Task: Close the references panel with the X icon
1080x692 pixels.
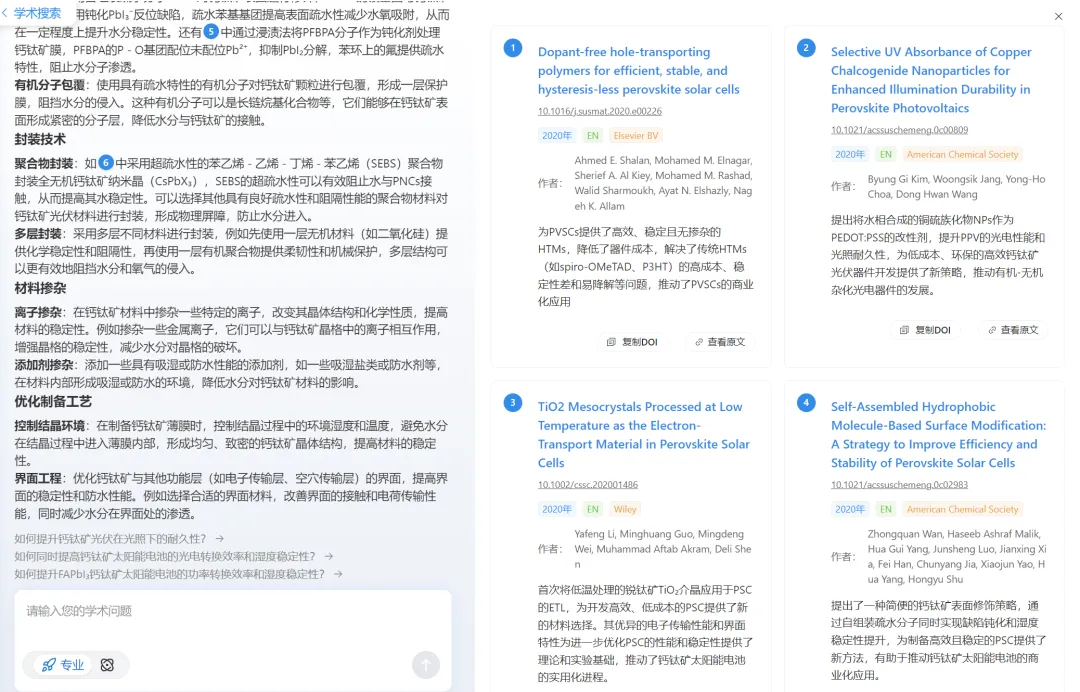Action: click(1059, 17)
